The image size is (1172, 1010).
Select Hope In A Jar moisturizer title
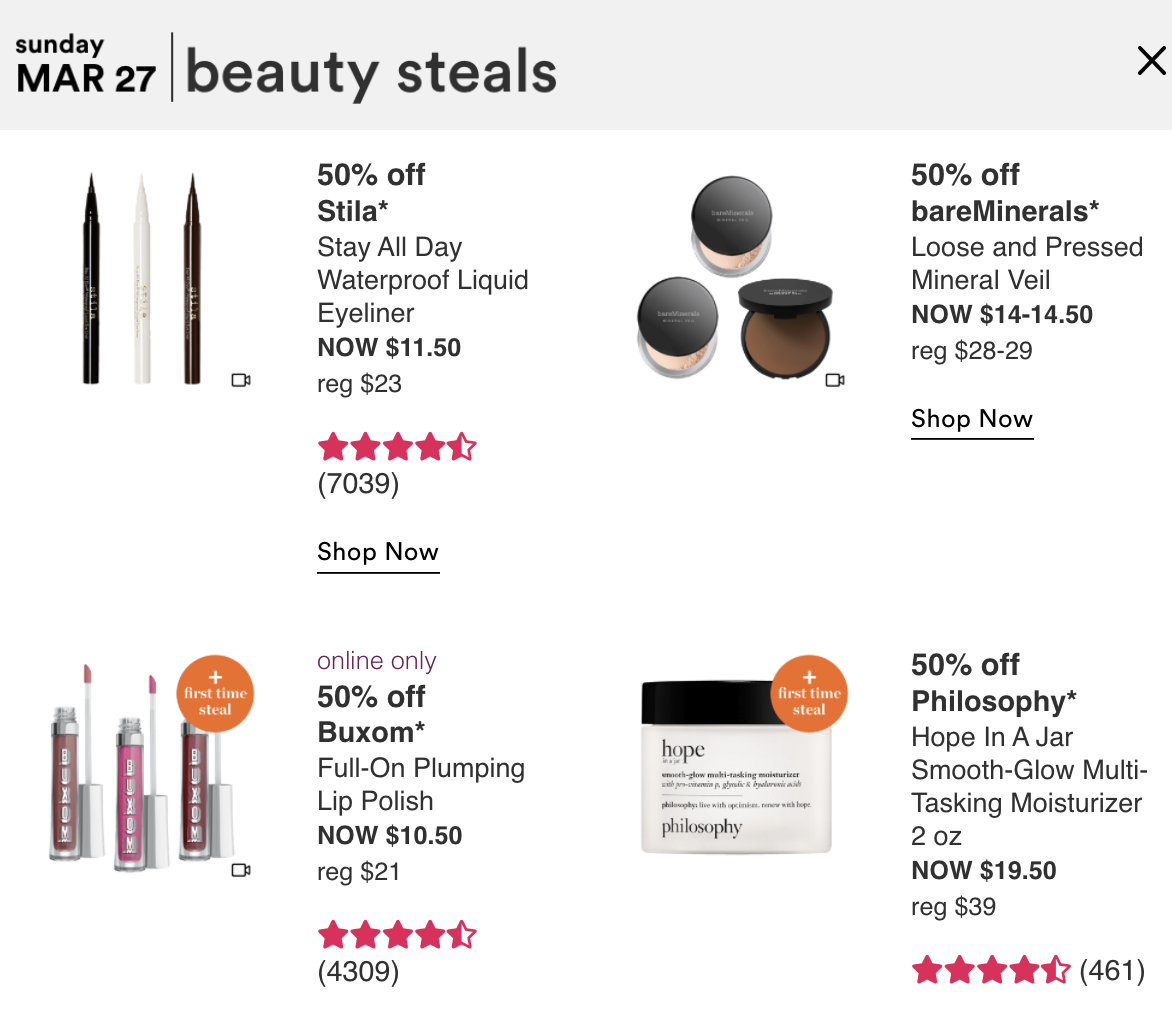pos(1029,786)
